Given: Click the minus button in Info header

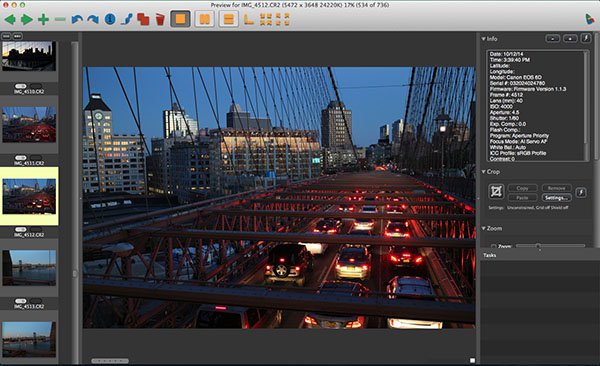Looking at the screenshot, I should (x=553, y=38).
